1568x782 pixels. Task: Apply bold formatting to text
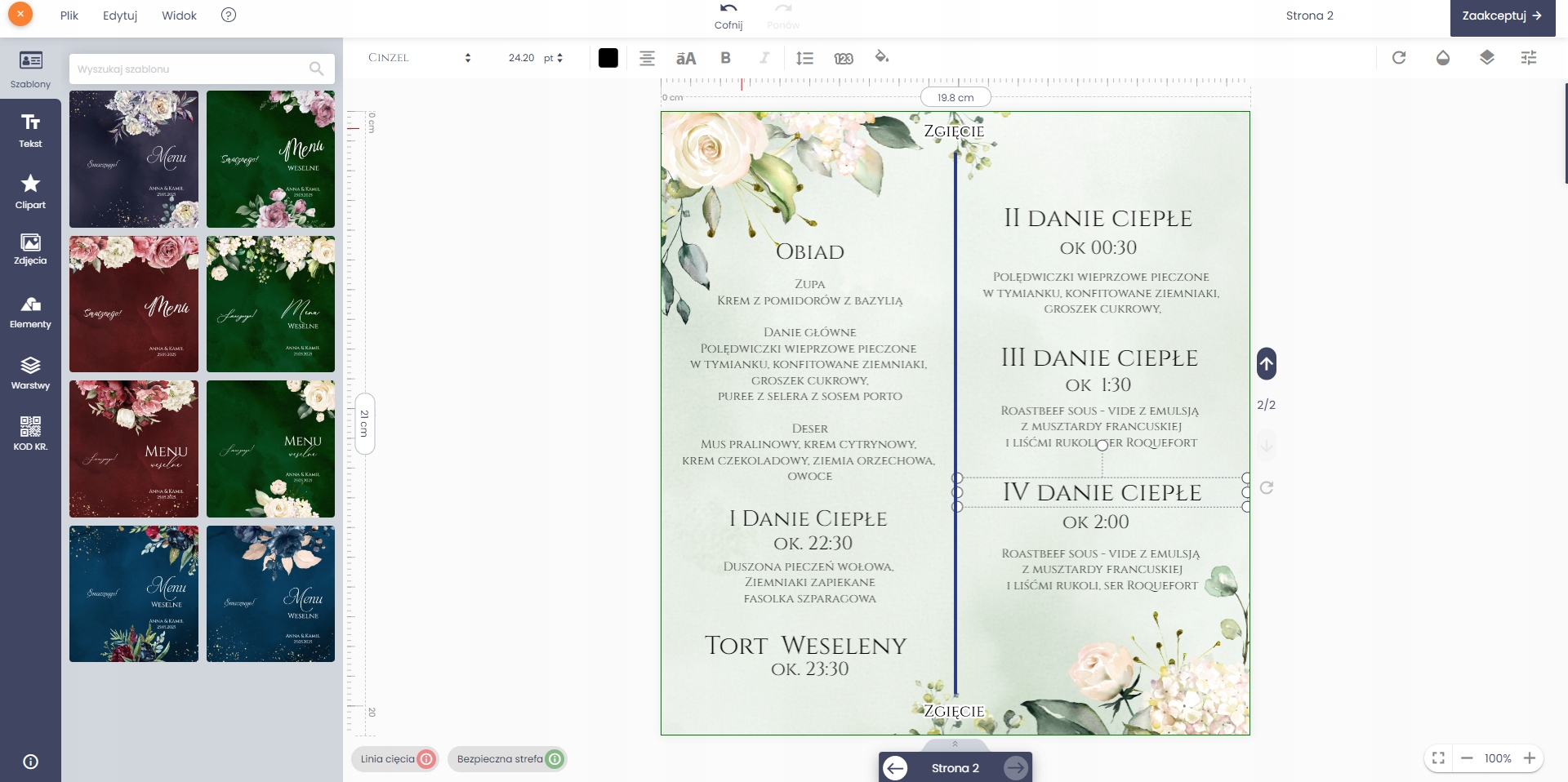(x=725, y=58)
